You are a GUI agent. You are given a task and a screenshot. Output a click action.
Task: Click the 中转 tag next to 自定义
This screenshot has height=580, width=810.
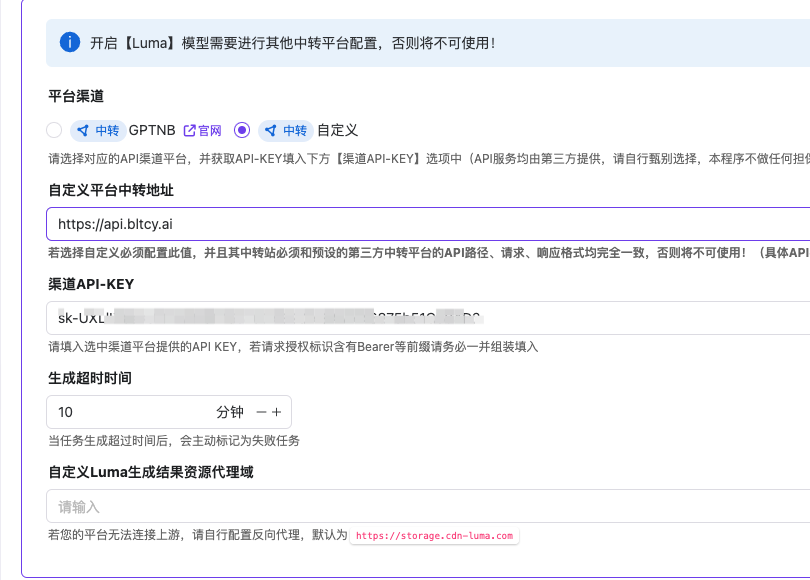[x=286, y=130]
